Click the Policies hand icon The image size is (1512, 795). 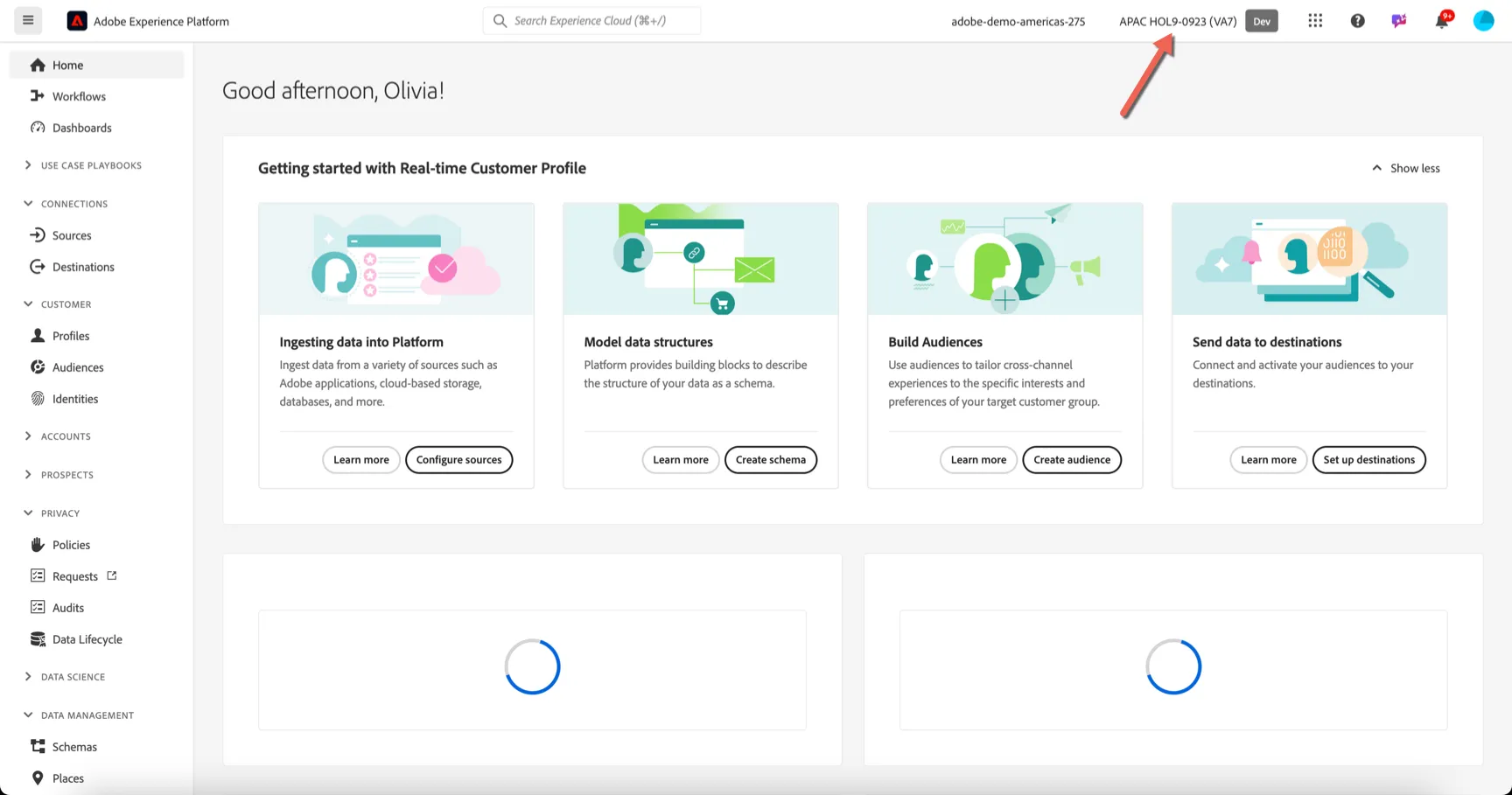click(x=38, y=545)
